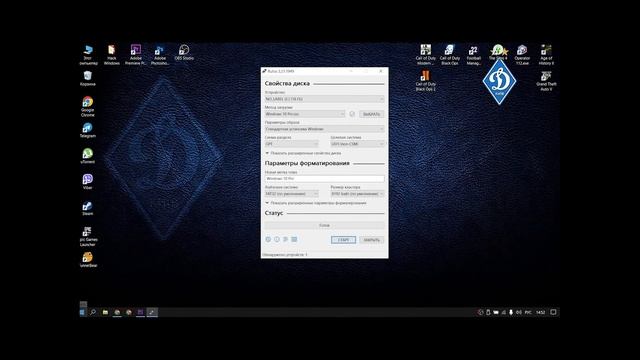Select the Telegram desktop shortcut
The image size is (640, 360).
(x=87, y=130)
